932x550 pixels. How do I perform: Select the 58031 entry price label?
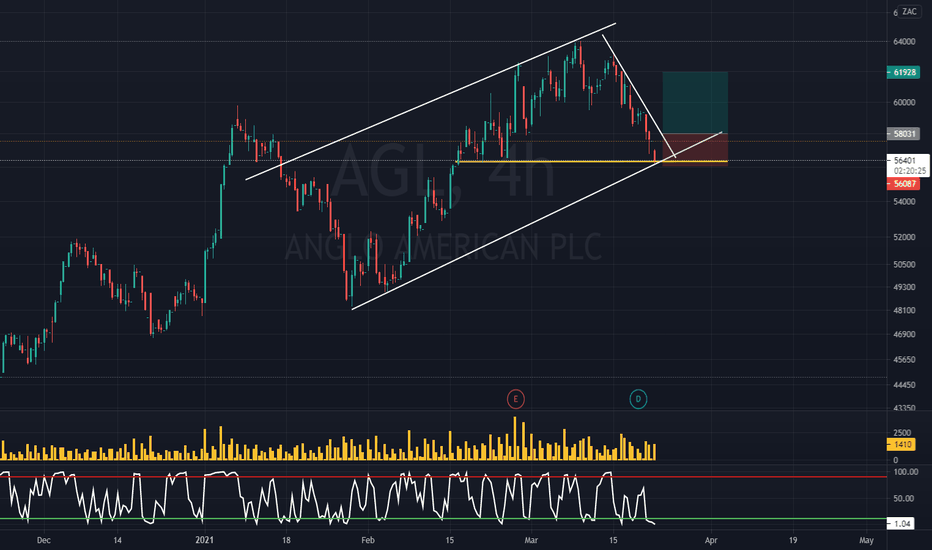coord(903,134)
